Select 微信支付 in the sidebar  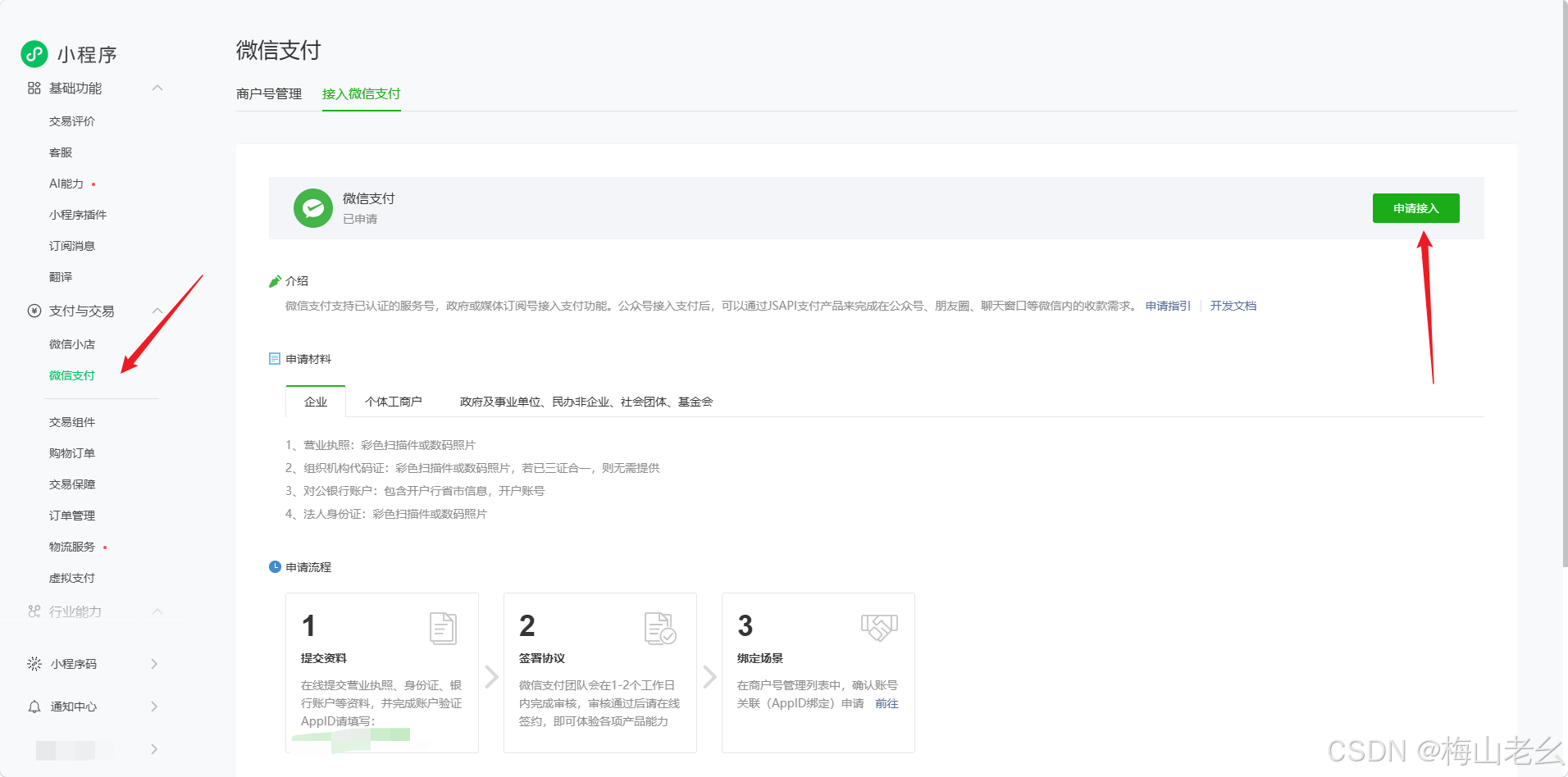(x=72, y=375)
